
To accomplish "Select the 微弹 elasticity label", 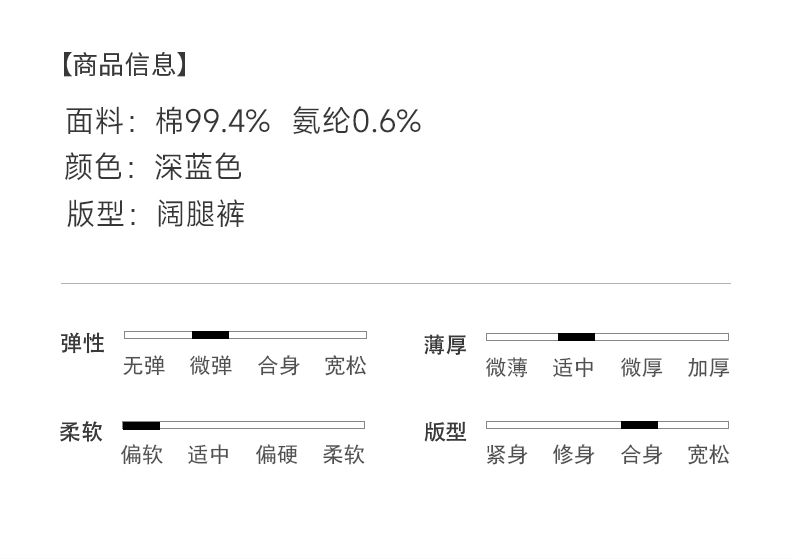I will (210, 366).
